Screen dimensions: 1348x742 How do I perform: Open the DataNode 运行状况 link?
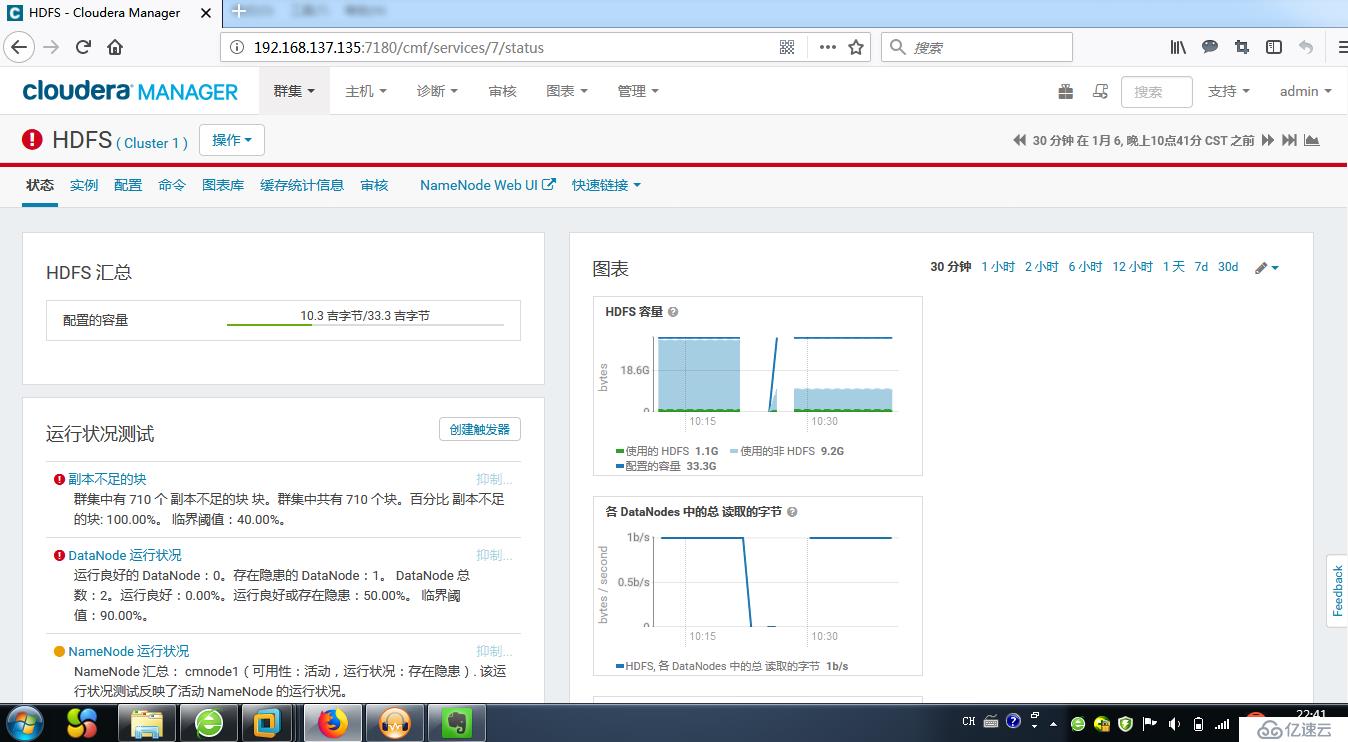pos(125,555)
